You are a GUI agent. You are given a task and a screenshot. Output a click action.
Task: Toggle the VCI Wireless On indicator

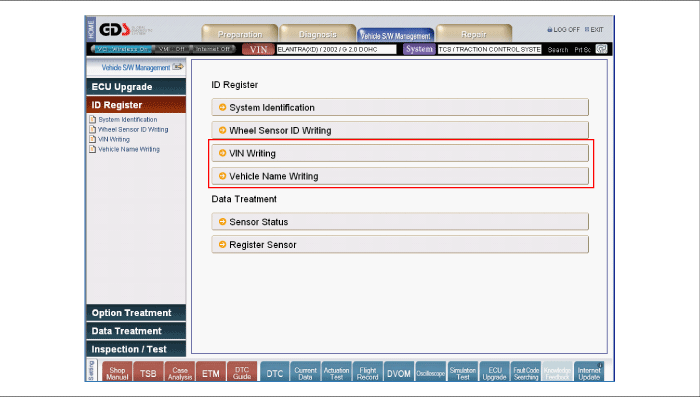[x=122, y=49]
